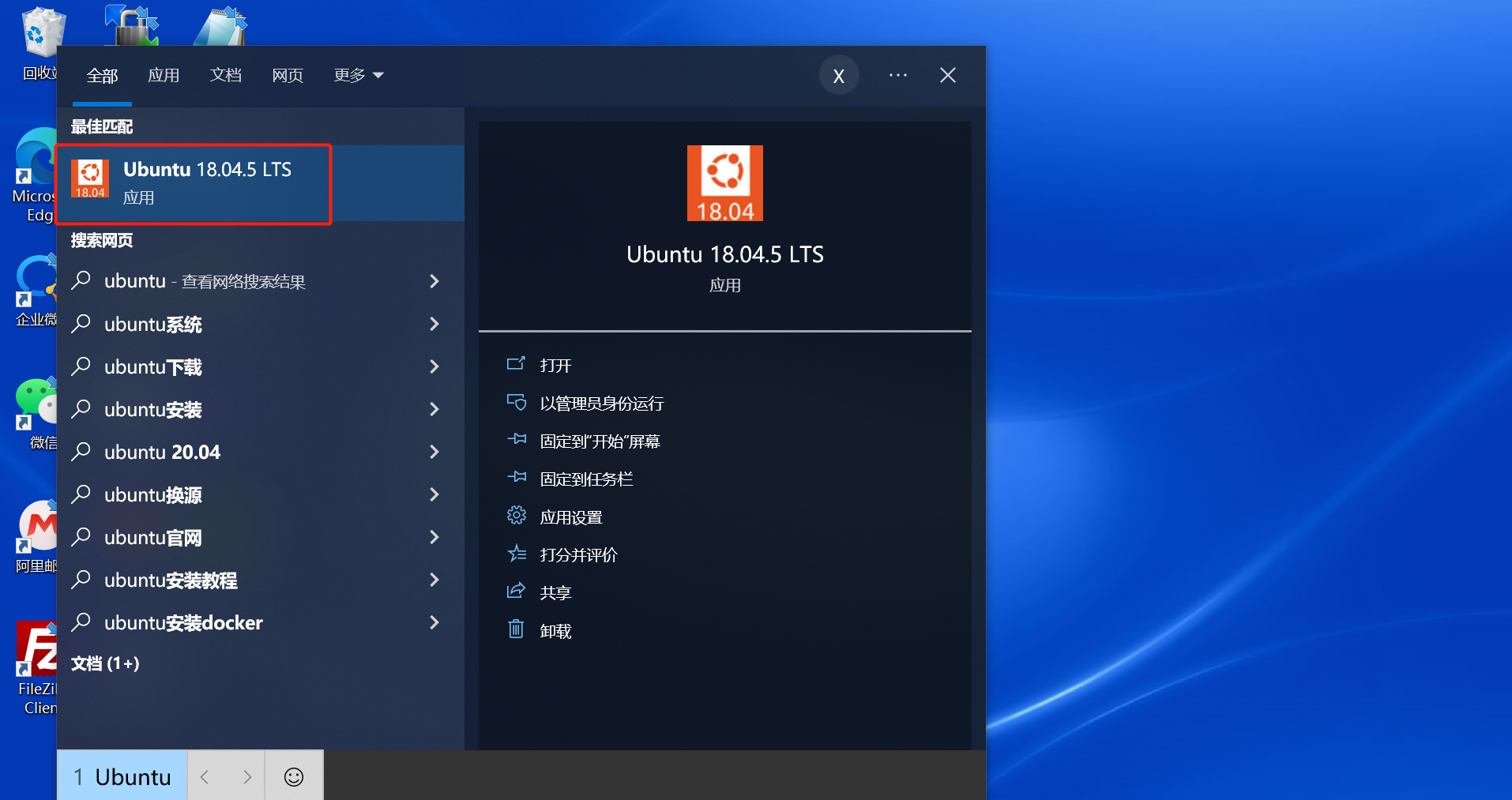
Task: Open the enterprise WeChat (企业微) desktop shortcut
Action: click(x=36, y=291)
